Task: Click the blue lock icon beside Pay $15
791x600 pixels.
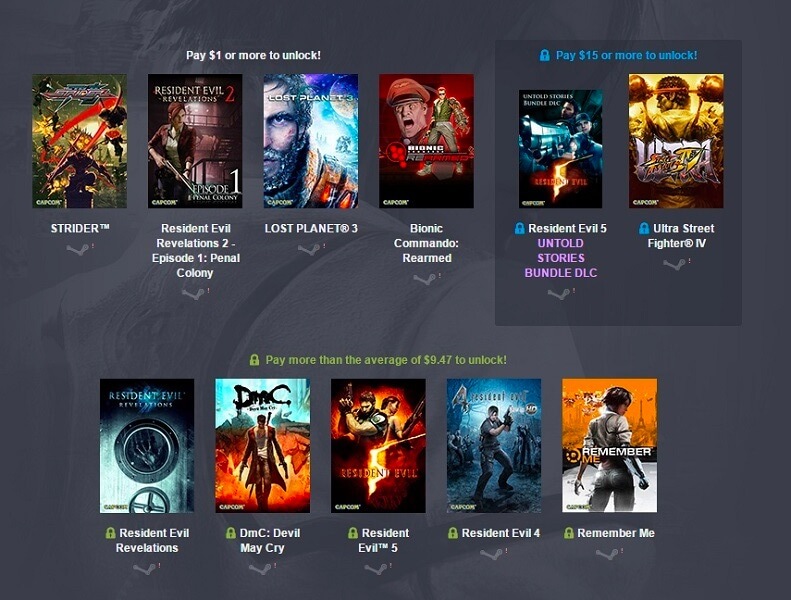Action: pyautogui.click(x=544, y=55)
